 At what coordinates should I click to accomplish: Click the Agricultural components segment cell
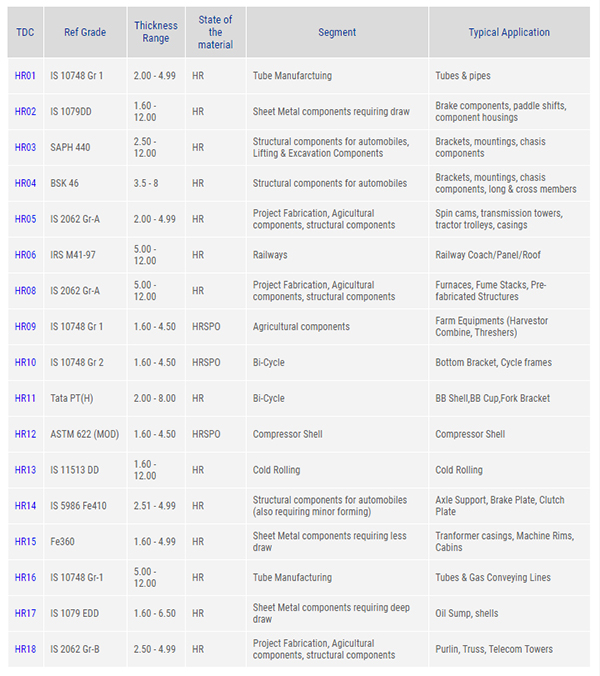[x=337, y=326]
